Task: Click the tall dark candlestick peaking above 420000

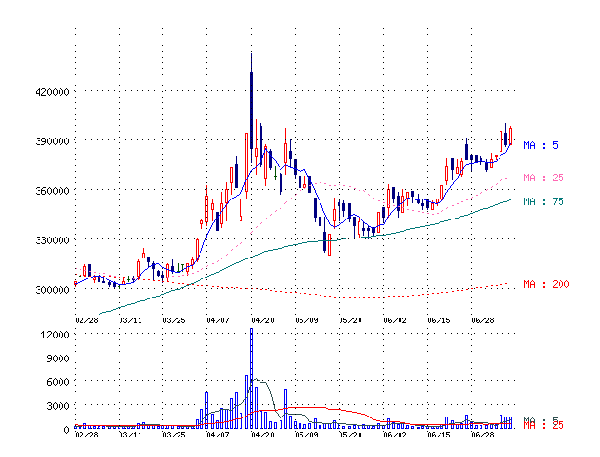Action: coord(251,110)
